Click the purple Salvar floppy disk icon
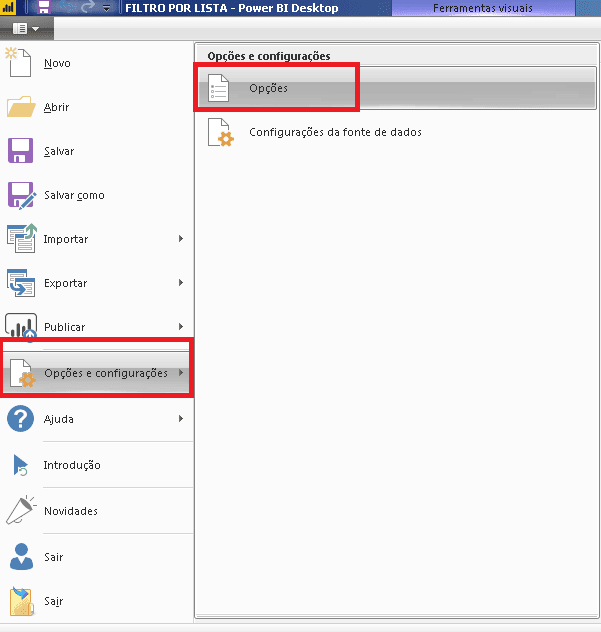601x632 pixels. [20, 150]
